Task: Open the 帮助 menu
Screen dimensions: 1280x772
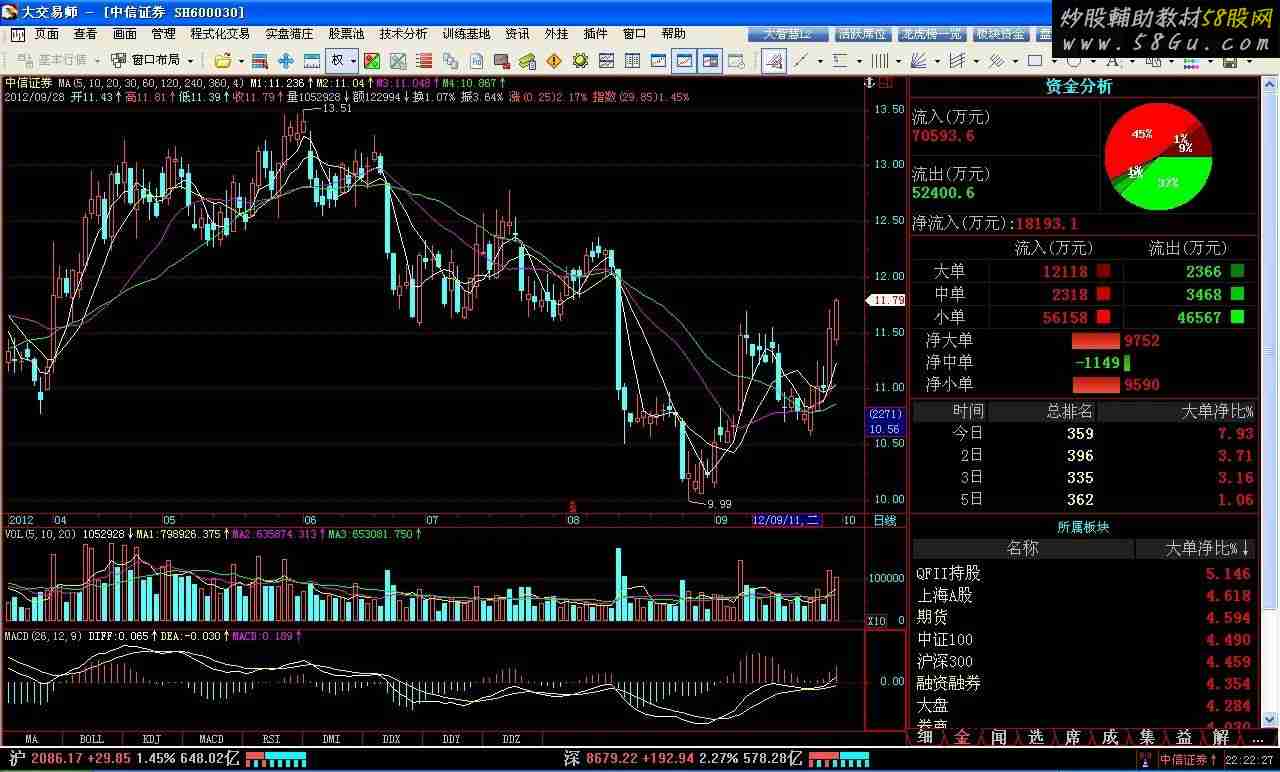Action: [673, 34]
